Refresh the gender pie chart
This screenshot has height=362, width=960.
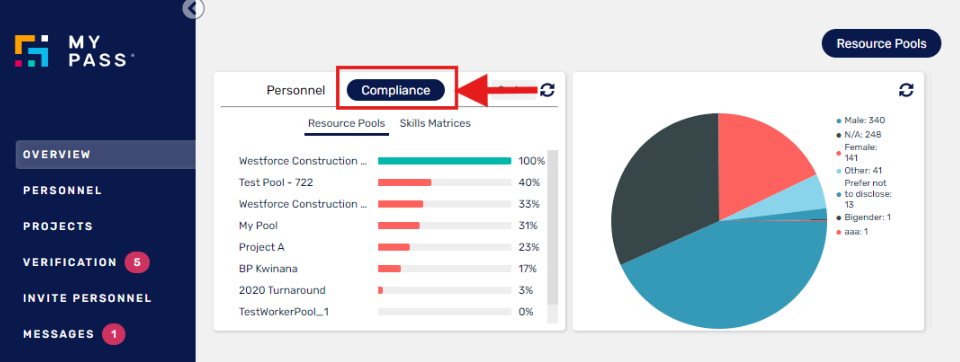tap(906, 90)
